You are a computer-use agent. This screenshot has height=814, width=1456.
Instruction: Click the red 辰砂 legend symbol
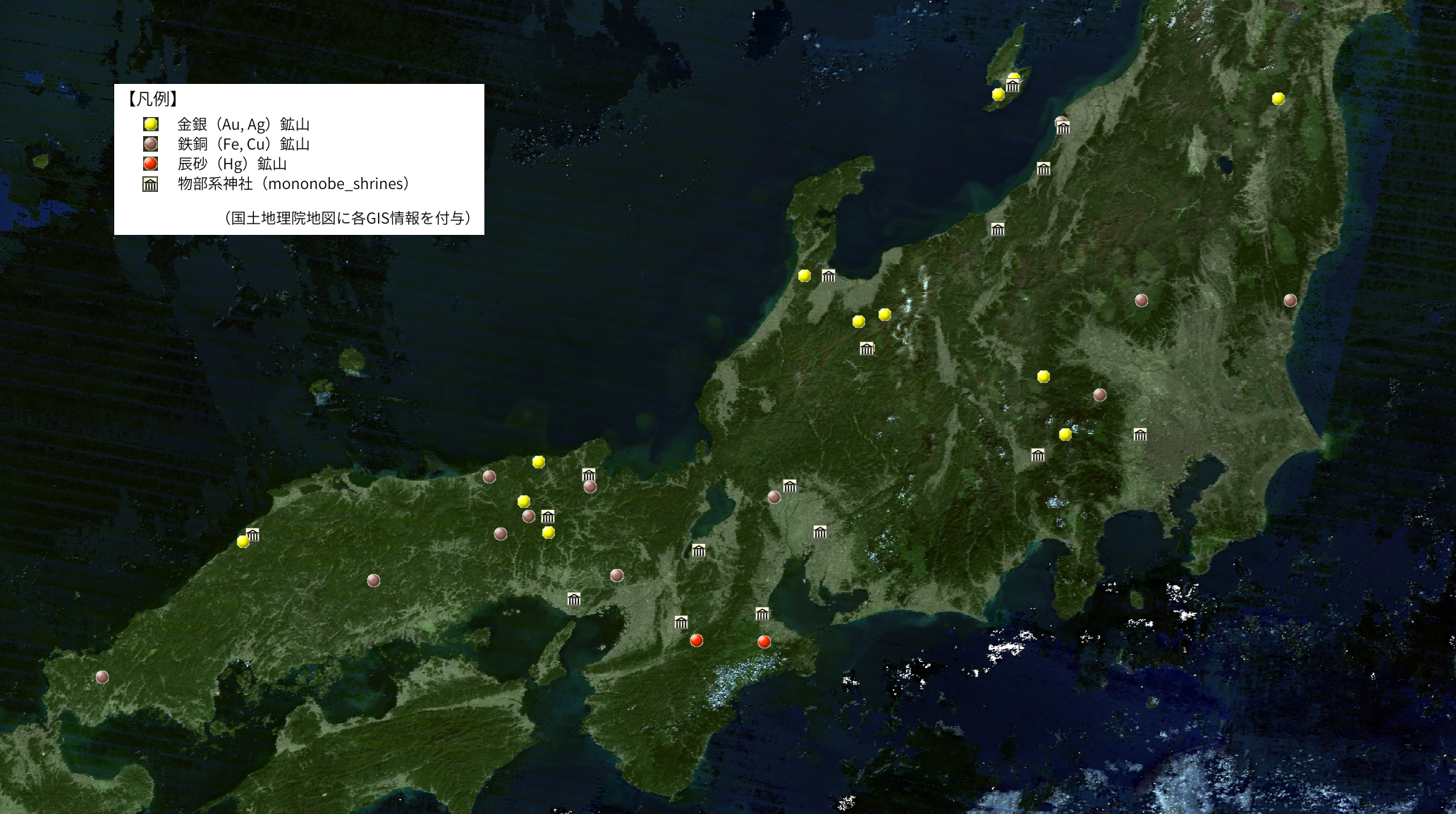[150, 164]
